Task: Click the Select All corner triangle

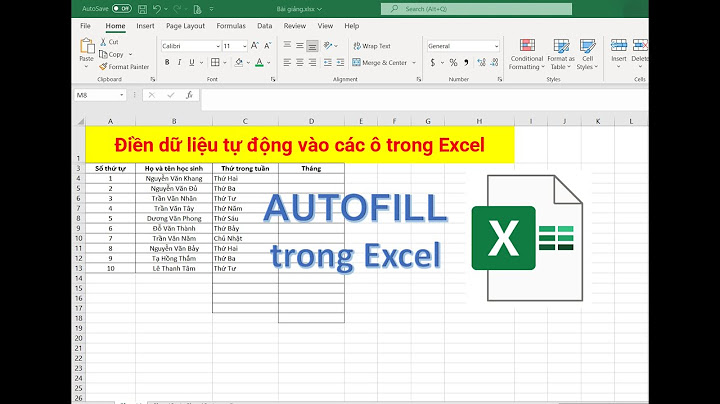Action: 81,121
